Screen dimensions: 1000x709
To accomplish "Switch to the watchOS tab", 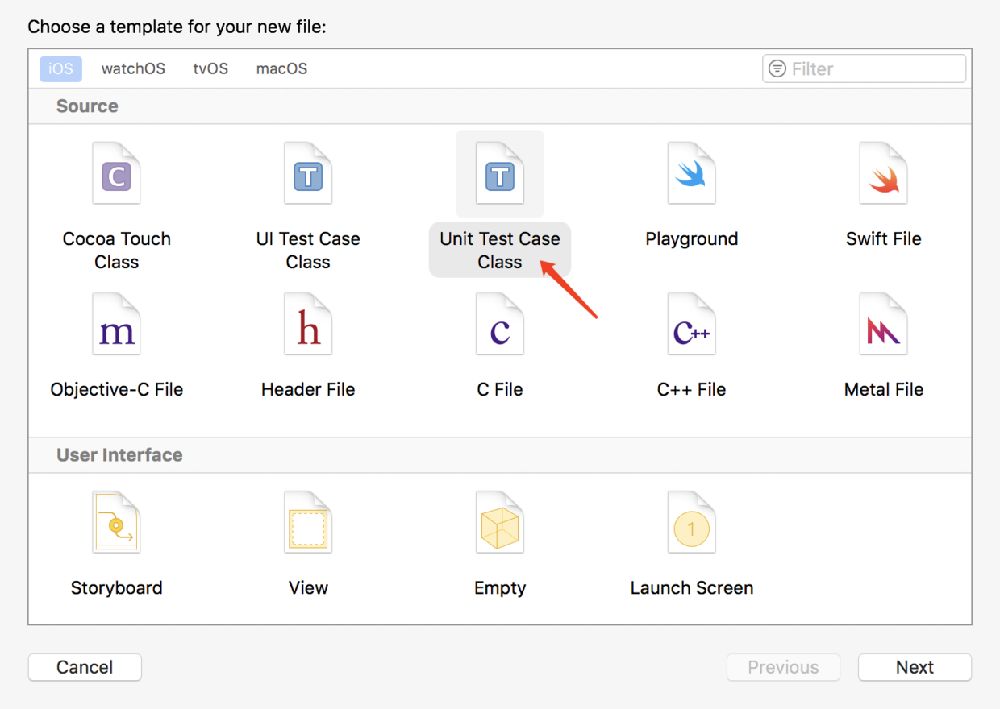I will (x=133, y=69).
